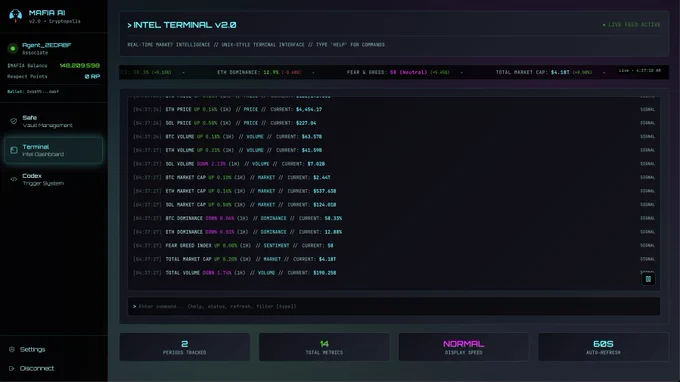
Task: Select the ETH PRICE log row
Action: [x=394, y=109]
